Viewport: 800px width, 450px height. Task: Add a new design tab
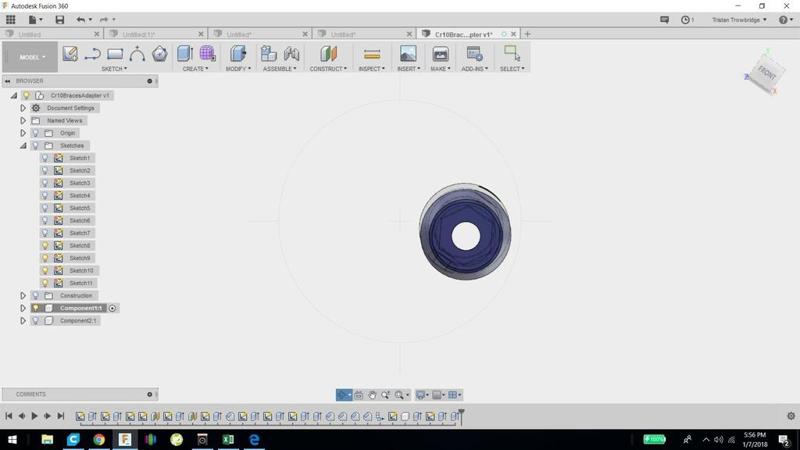528,34
